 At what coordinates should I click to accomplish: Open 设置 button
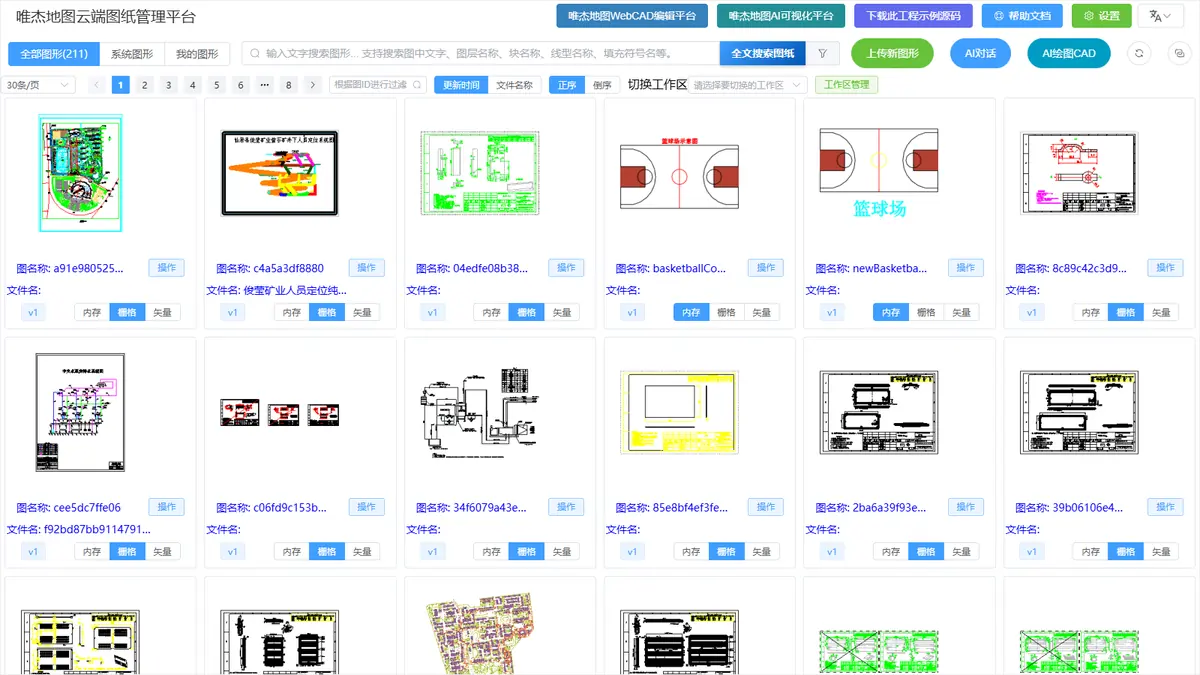[x=1101, y=16]
